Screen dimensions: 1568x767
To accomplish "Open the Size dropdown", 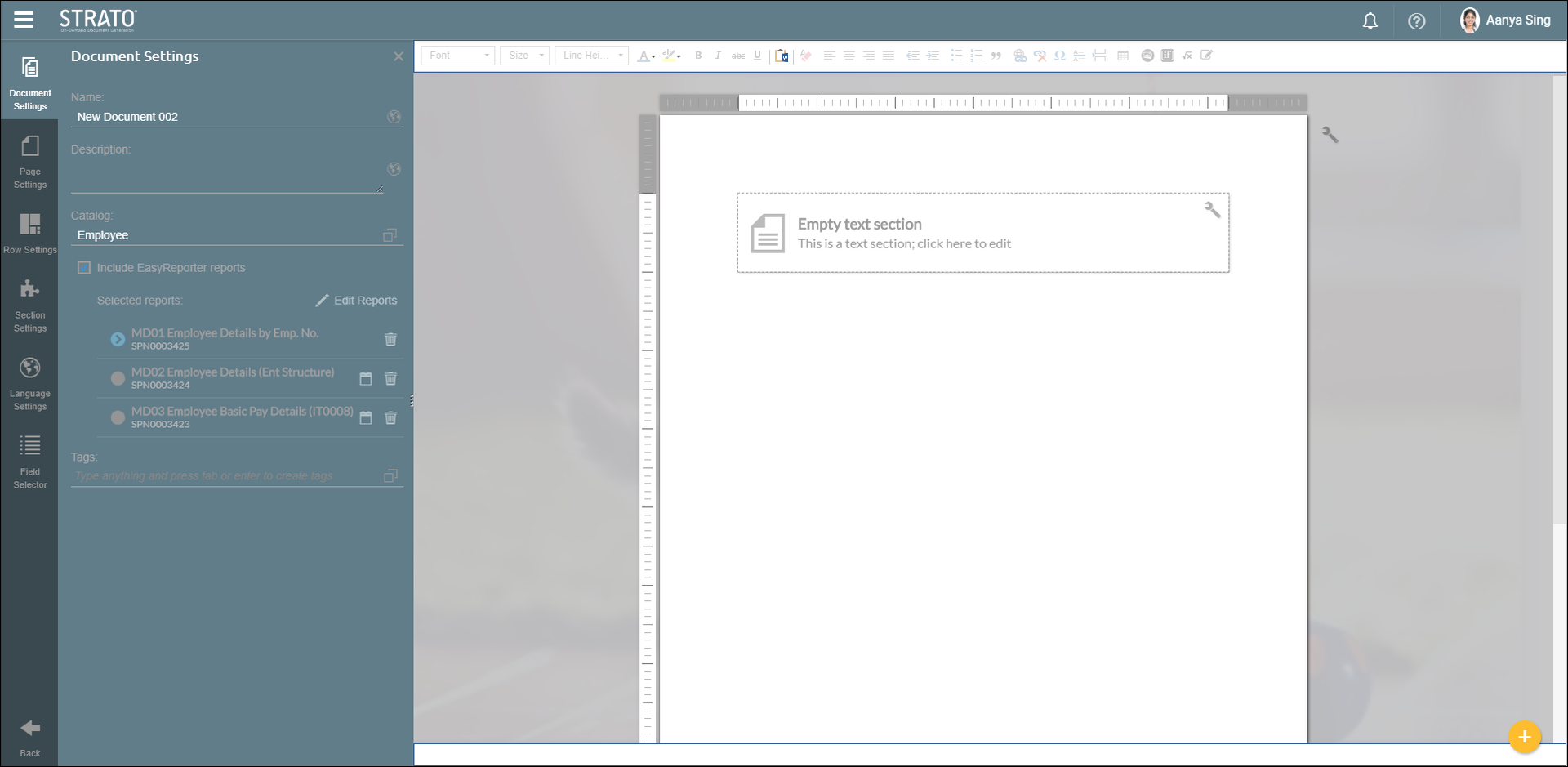I will tap(524, 56).
